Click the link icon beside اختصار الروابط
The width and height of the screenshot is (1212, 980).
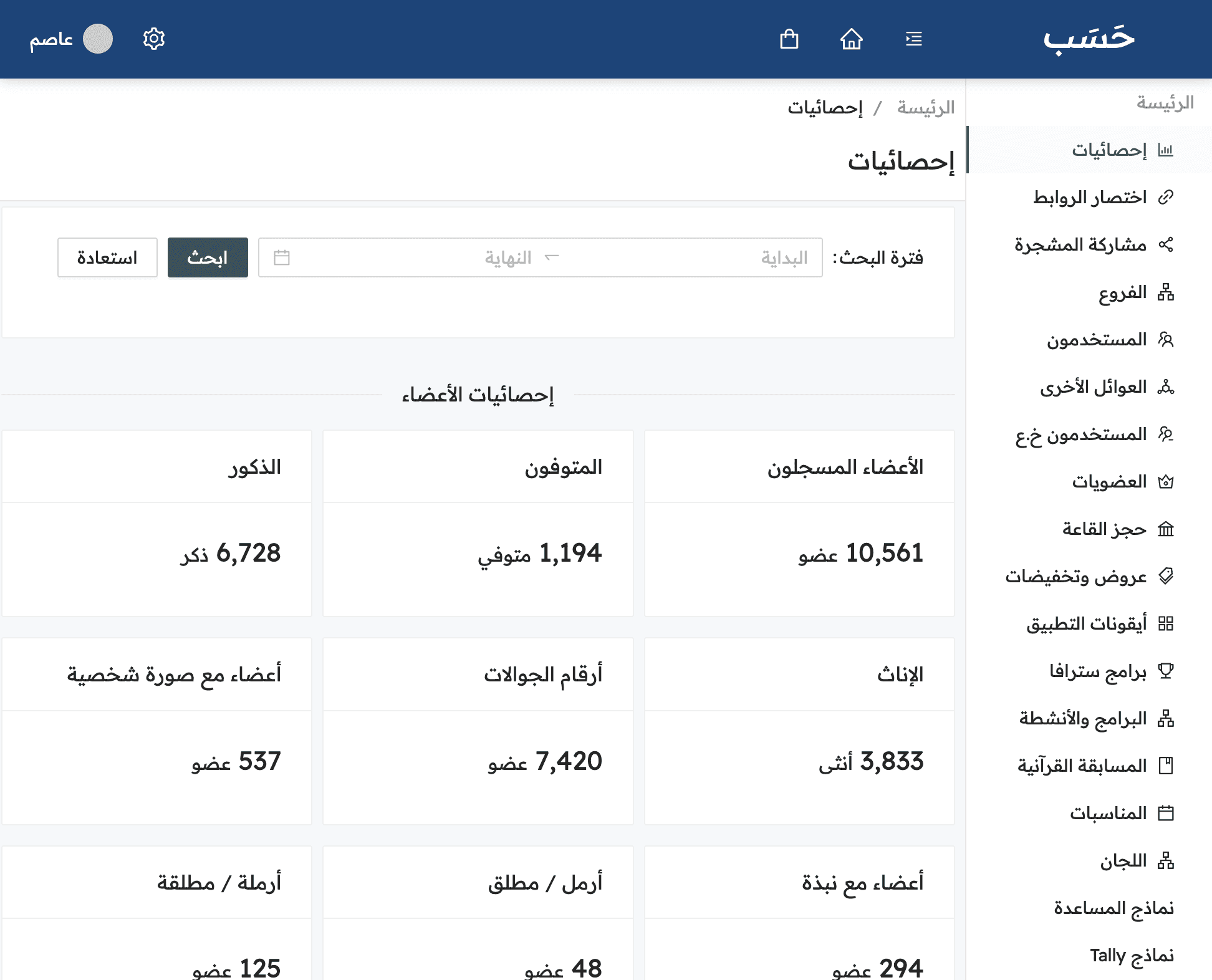(1166, 198)
